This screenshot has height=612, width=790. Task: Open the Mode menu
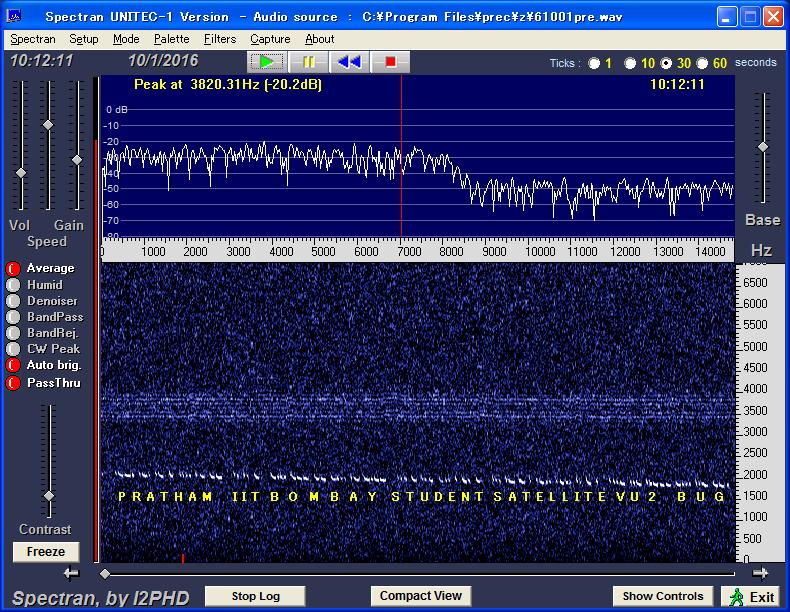(126, 39)
